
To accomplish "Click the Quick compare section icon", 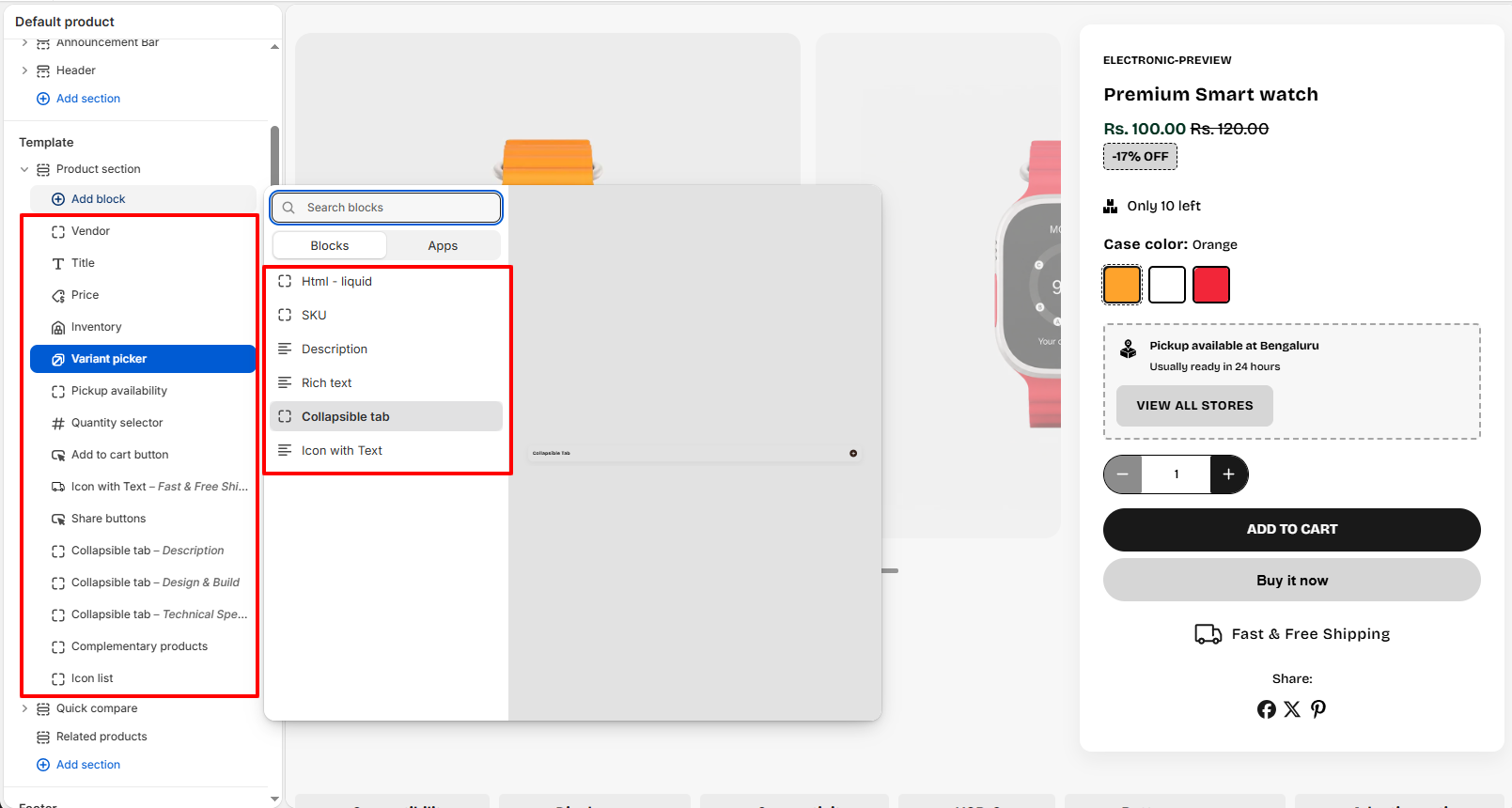I will (x=43, y=708).
